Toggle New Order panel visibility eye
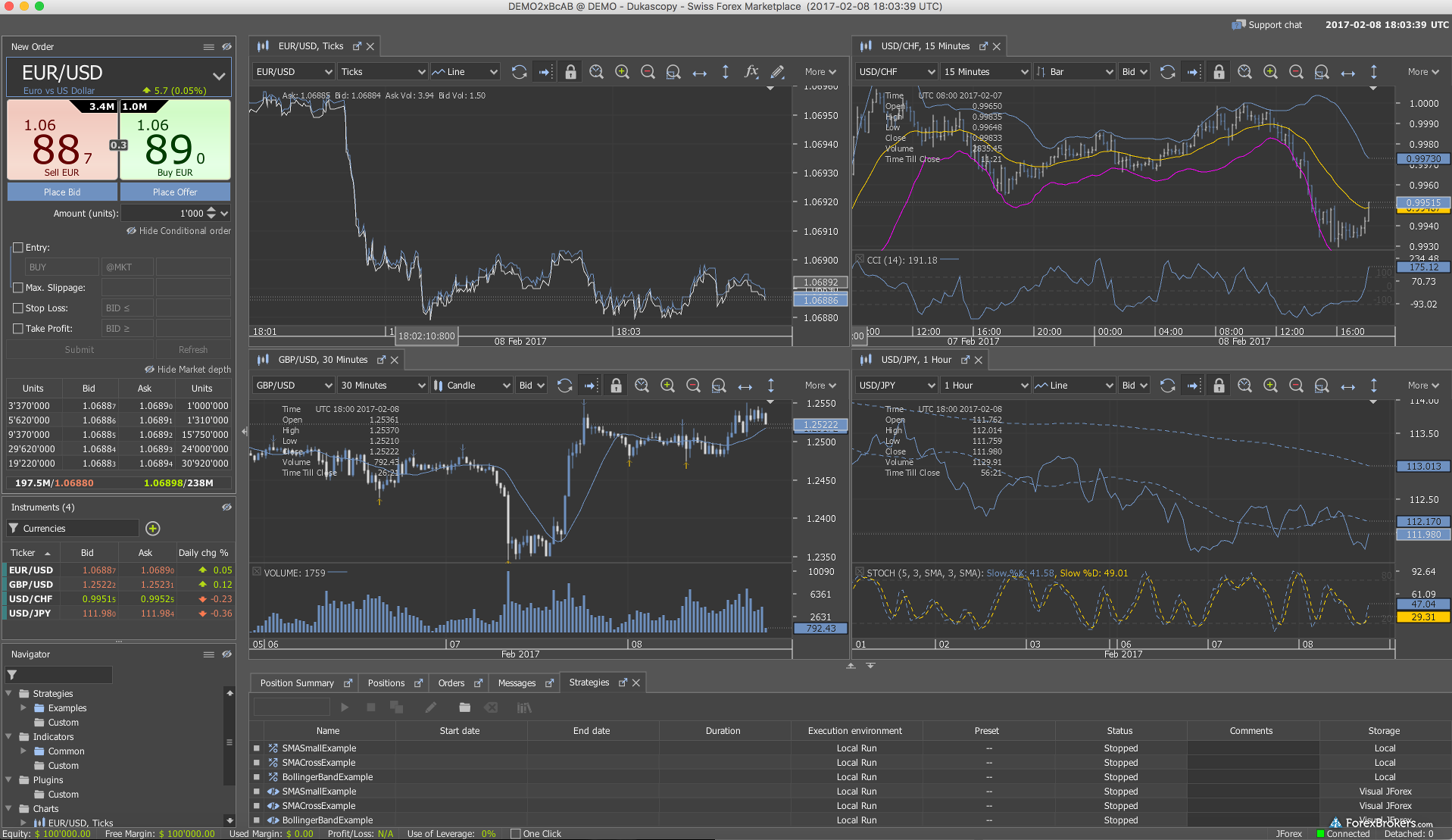This screenshot has width=1452, height=840. coord(226,47)
